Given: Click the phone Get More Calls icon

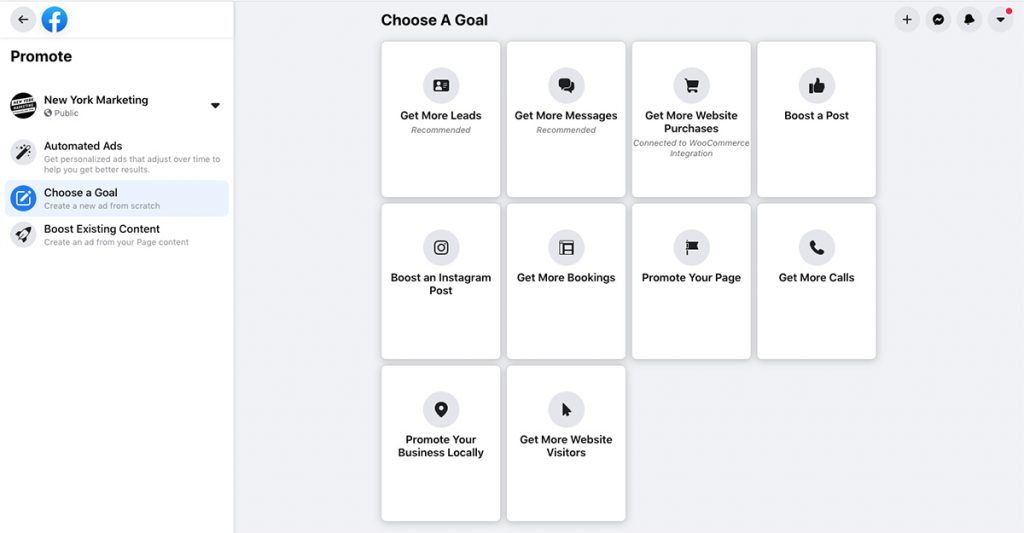Looking at the screenshot, I should coord(817,248).
